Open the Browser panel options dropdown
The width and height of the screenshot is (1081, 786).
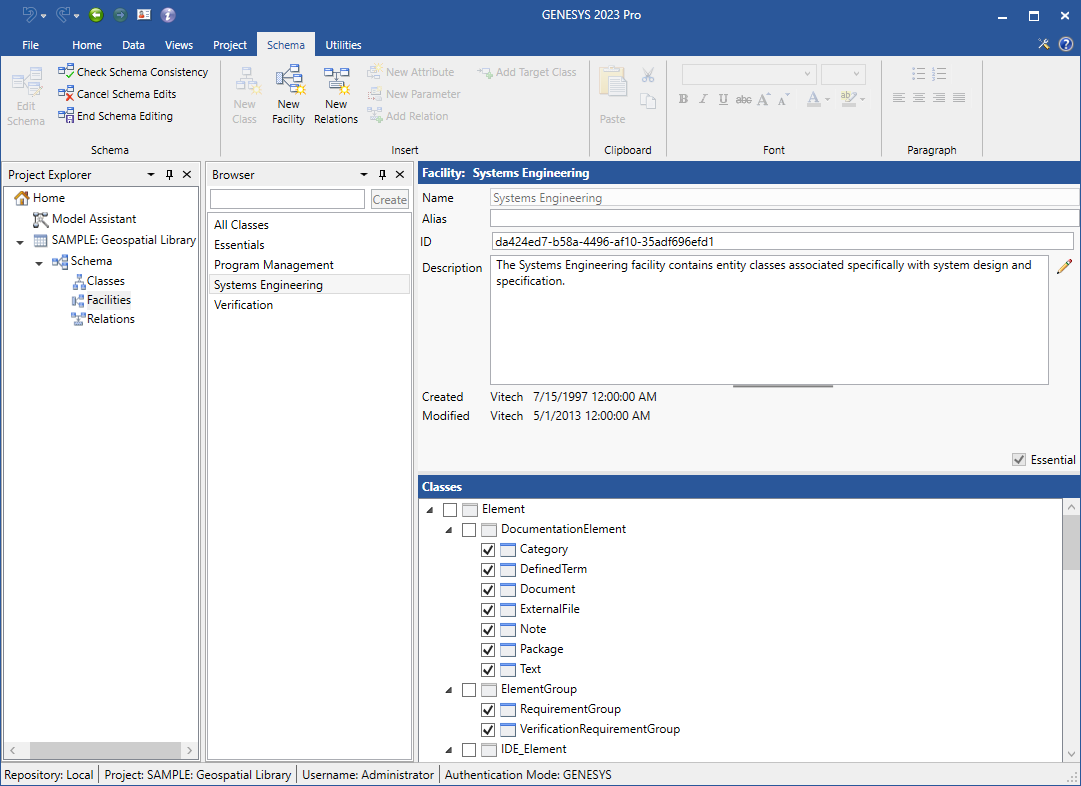pos(364,174)
